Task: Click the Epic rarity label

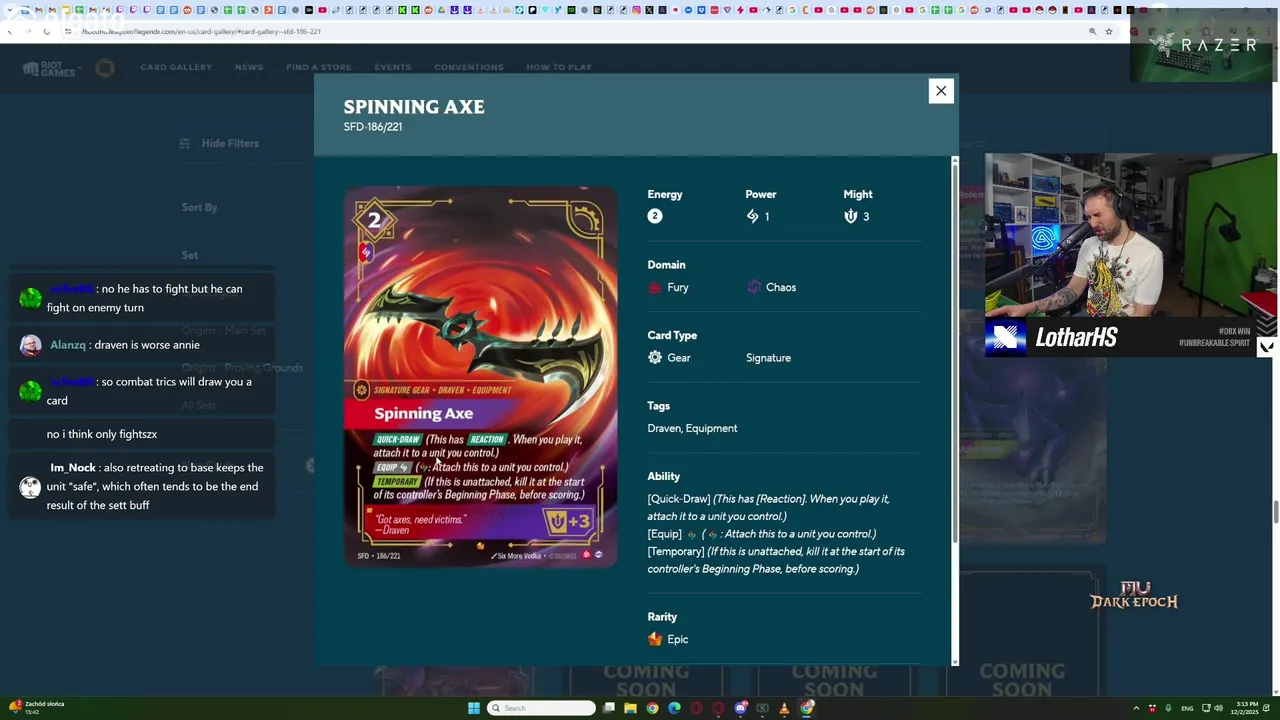Action: (x=678, y=639)
